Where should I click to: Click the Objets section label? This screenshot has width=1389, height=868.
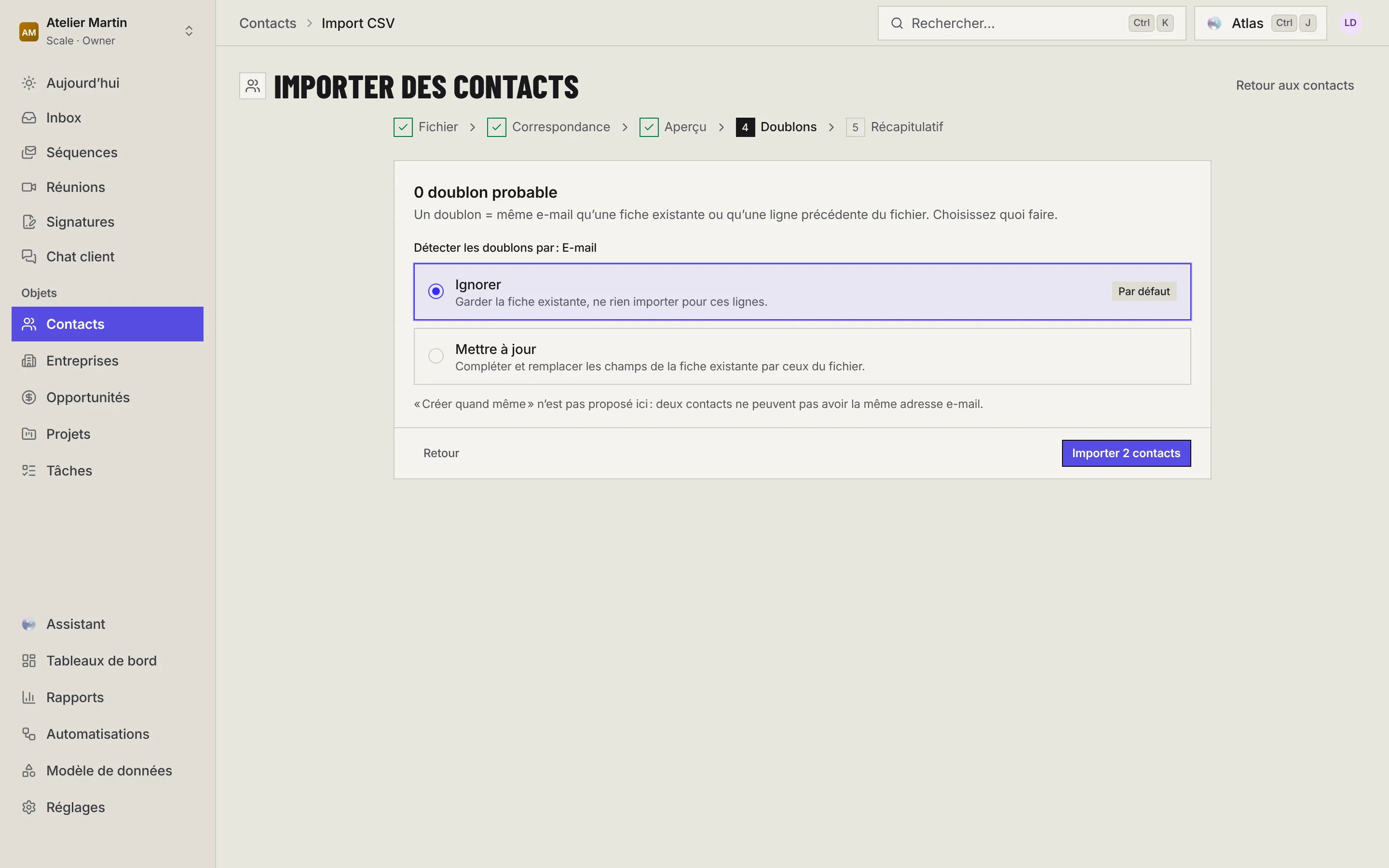point(39,293)
